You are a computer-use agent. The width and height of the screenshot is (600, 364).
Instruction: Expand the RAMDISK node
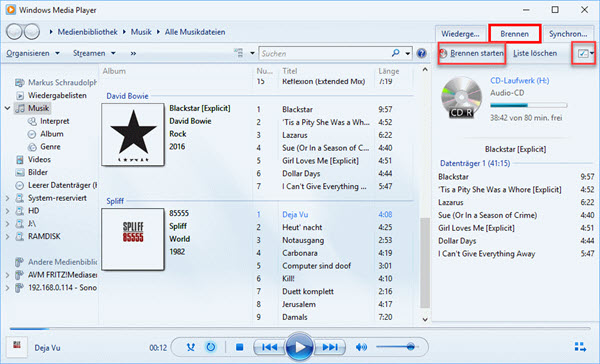pos(7,237)
